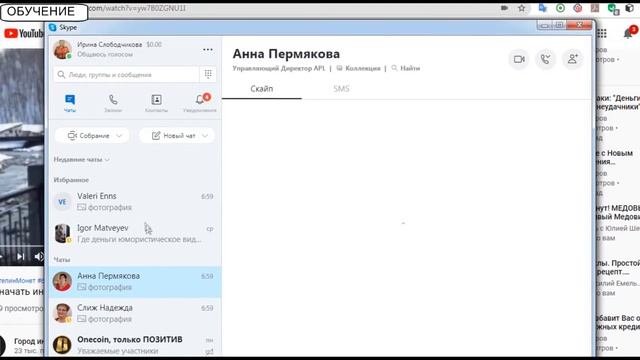Viewport: 640px width, 360px height.
Task: Select the Анна Пермякова chat row
Action: click(x=135, y=282)
